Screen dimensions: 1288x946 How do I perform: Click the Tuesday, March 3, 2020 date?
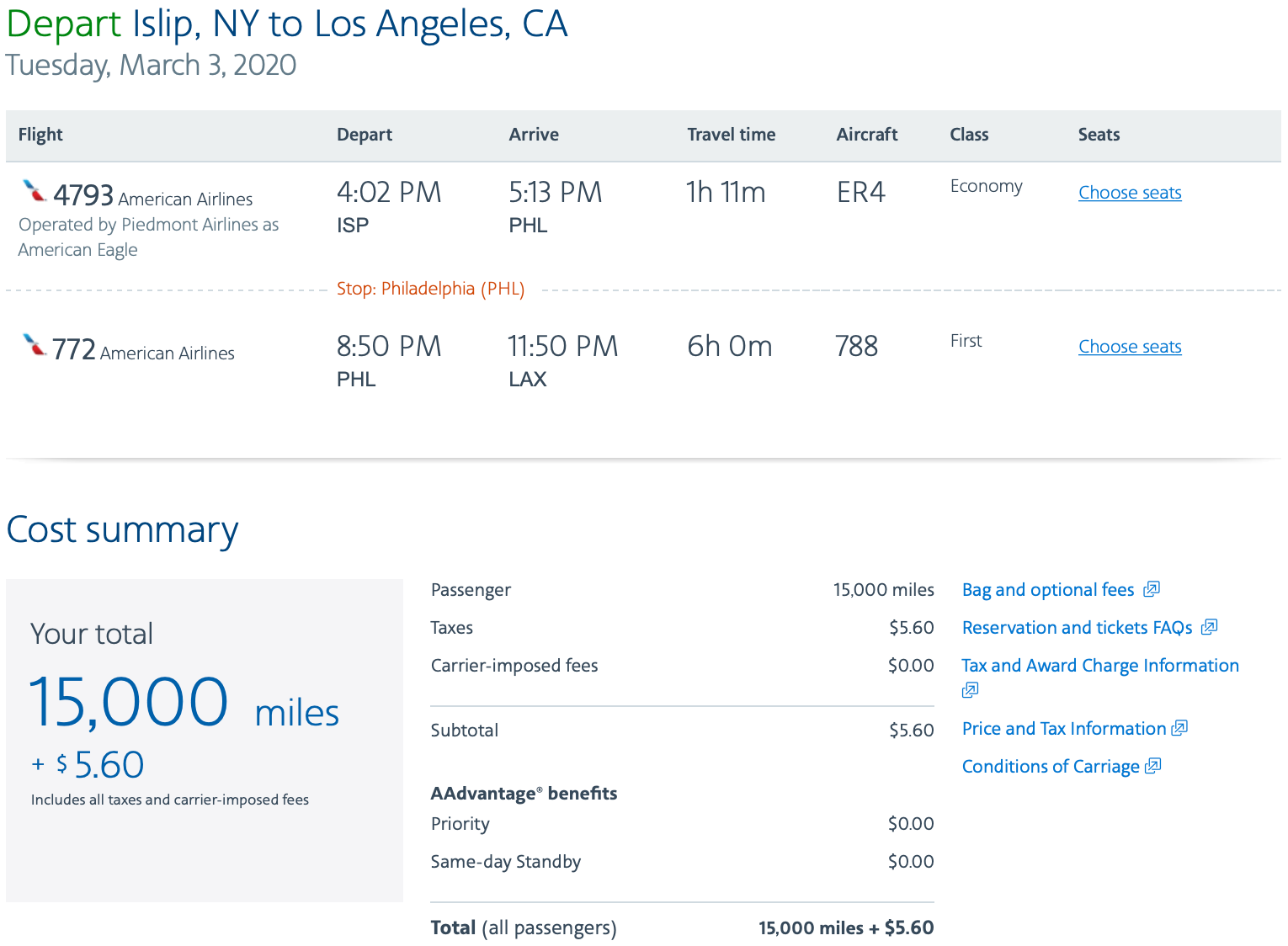[x=151, y=65]
